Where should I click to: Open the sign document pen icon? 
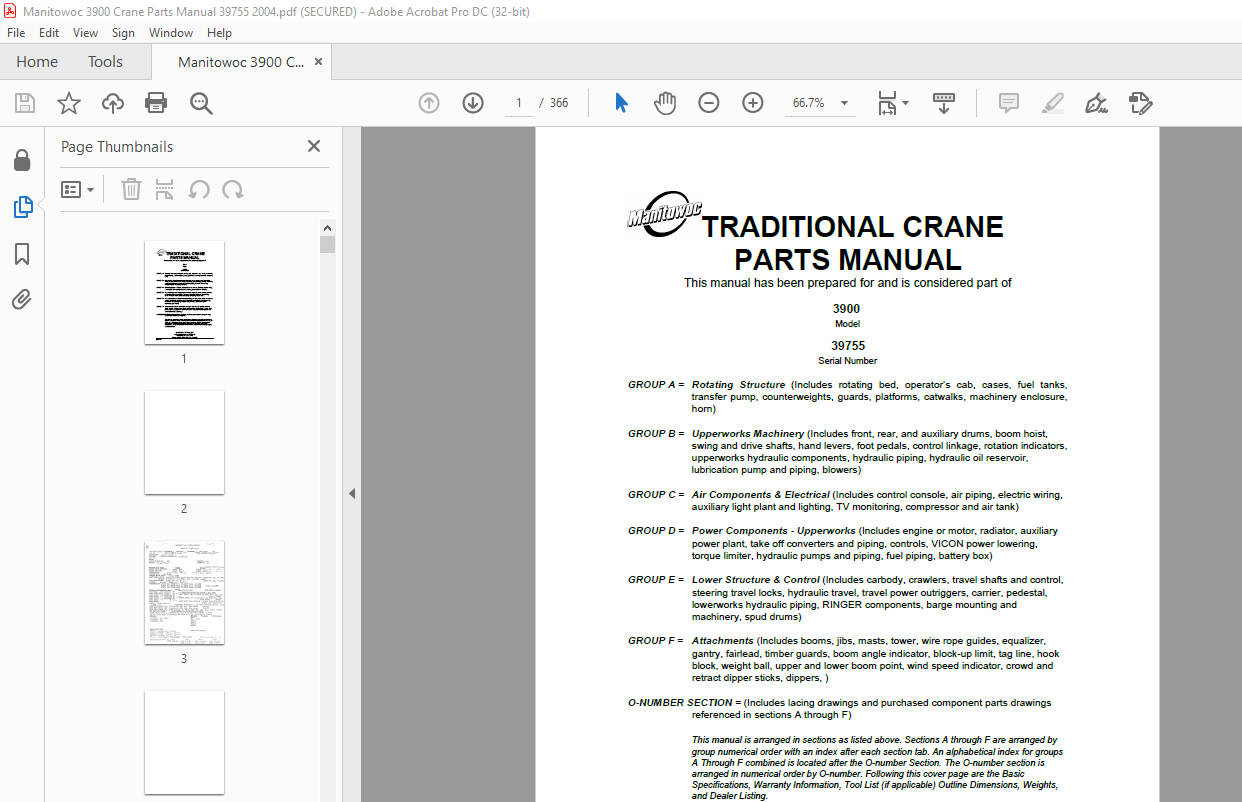pos(1096,103)
